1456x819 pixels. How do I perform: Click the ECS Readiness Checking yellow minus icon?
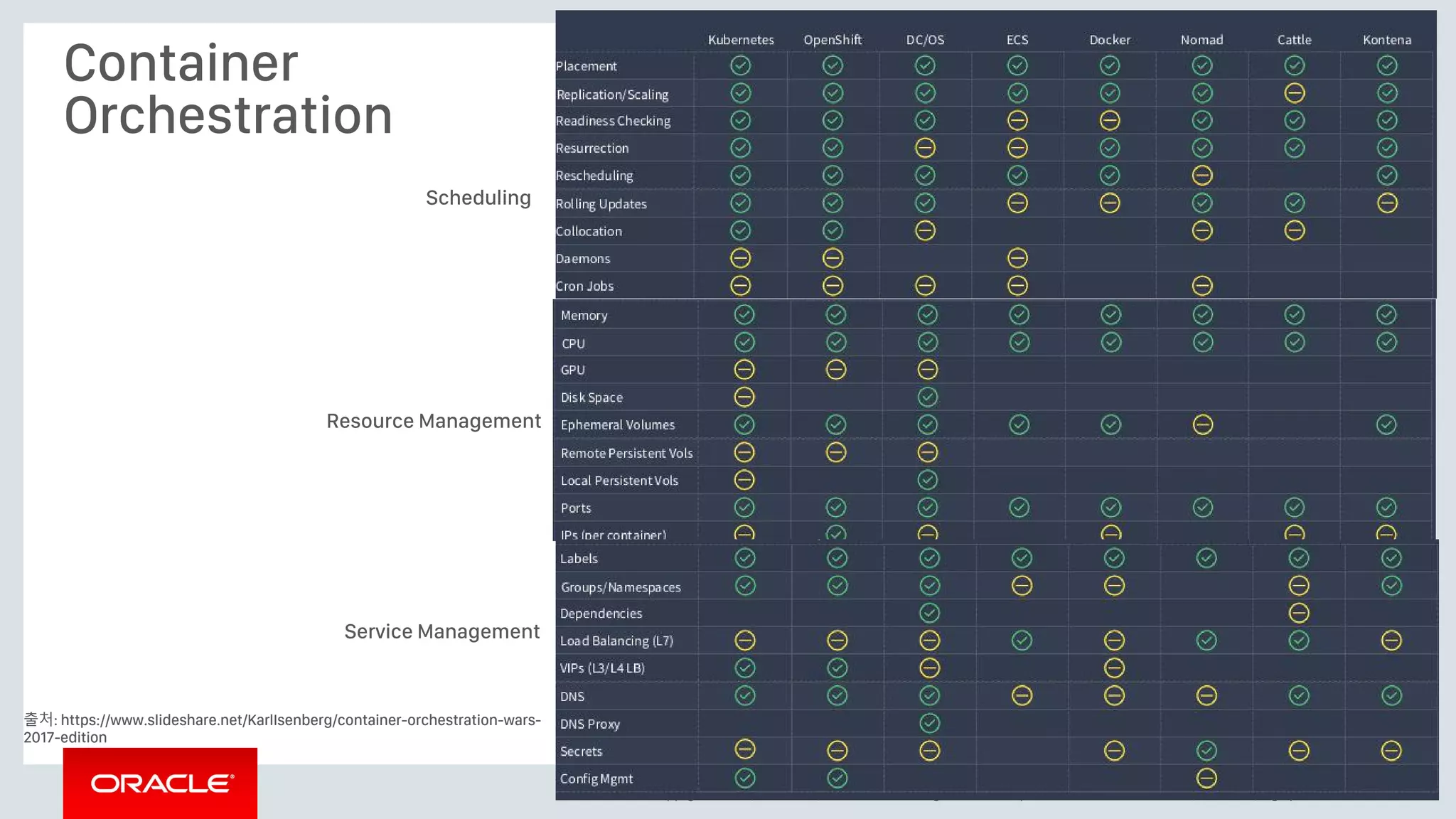[1017, 120]
